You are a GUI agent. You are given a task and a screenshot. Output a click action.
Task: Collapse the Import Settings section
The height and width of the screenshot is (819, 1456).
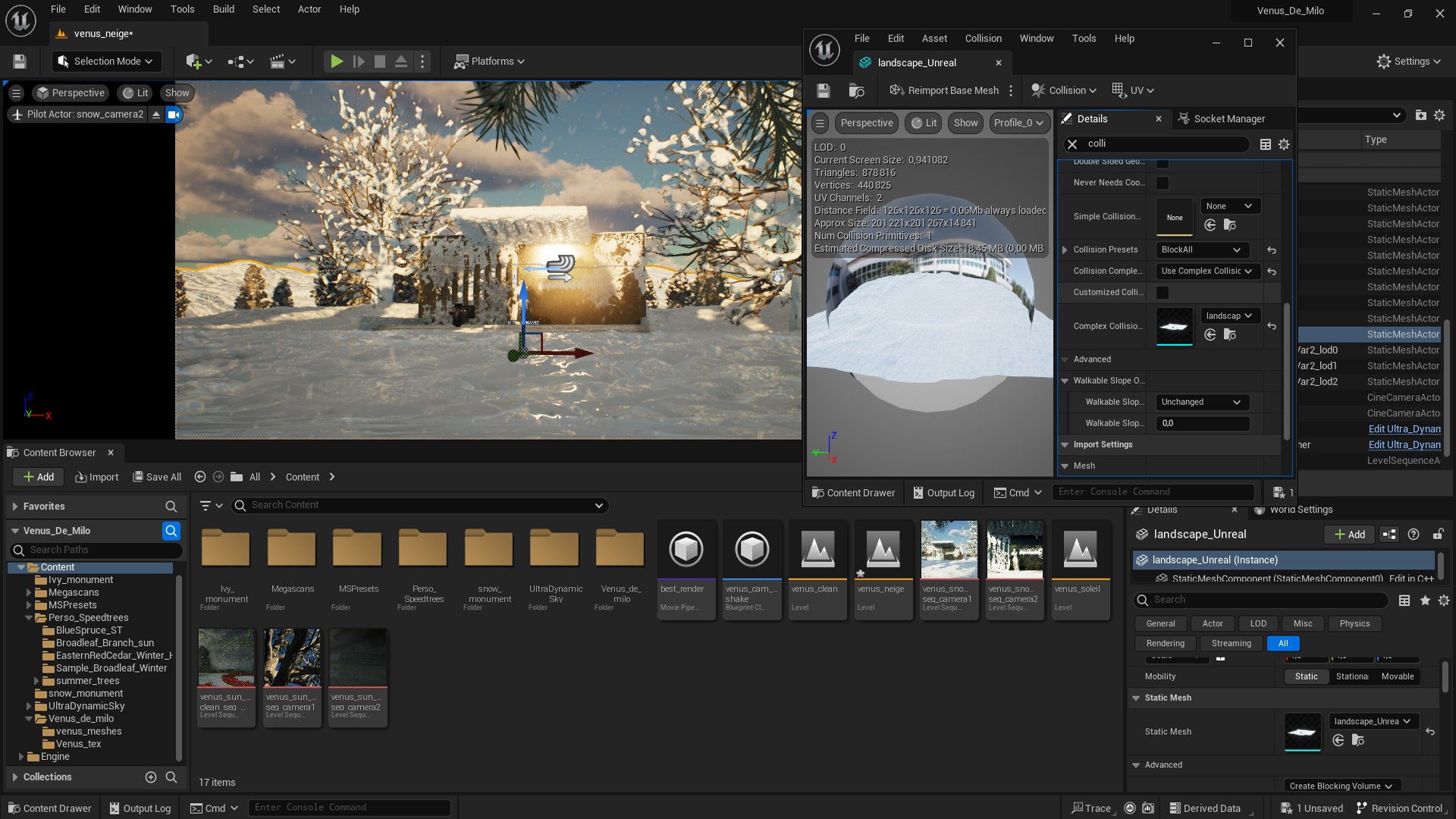(1065, 445)
